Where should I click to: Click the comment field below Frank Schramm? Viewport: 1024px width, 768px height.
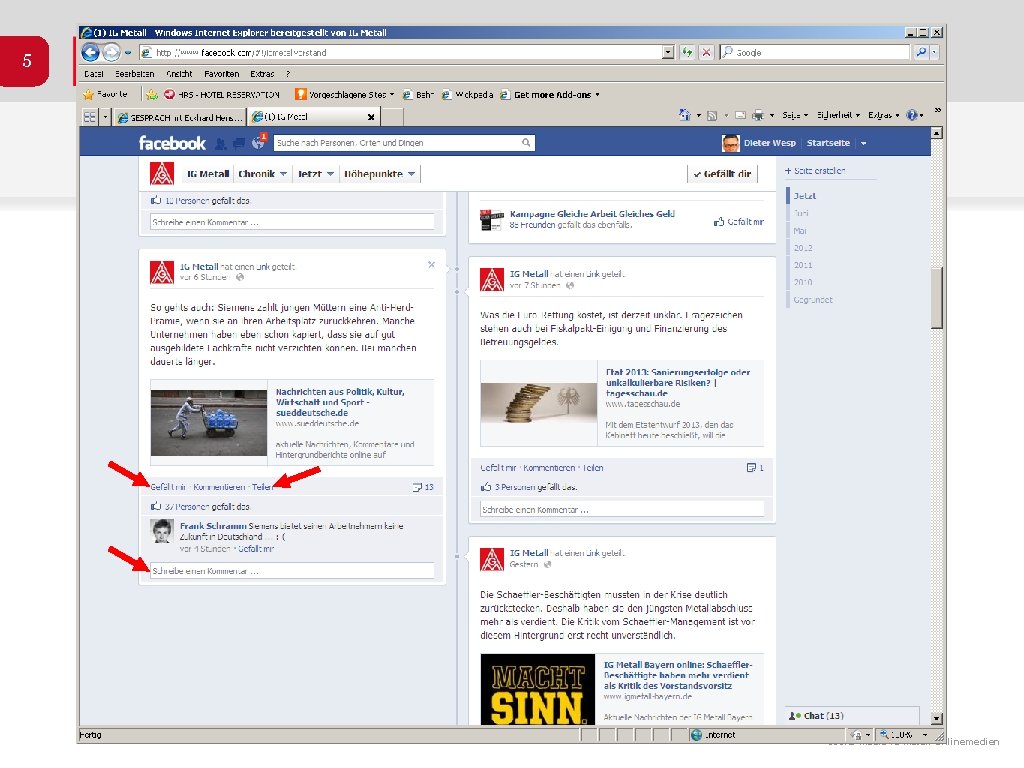[292, 571]
